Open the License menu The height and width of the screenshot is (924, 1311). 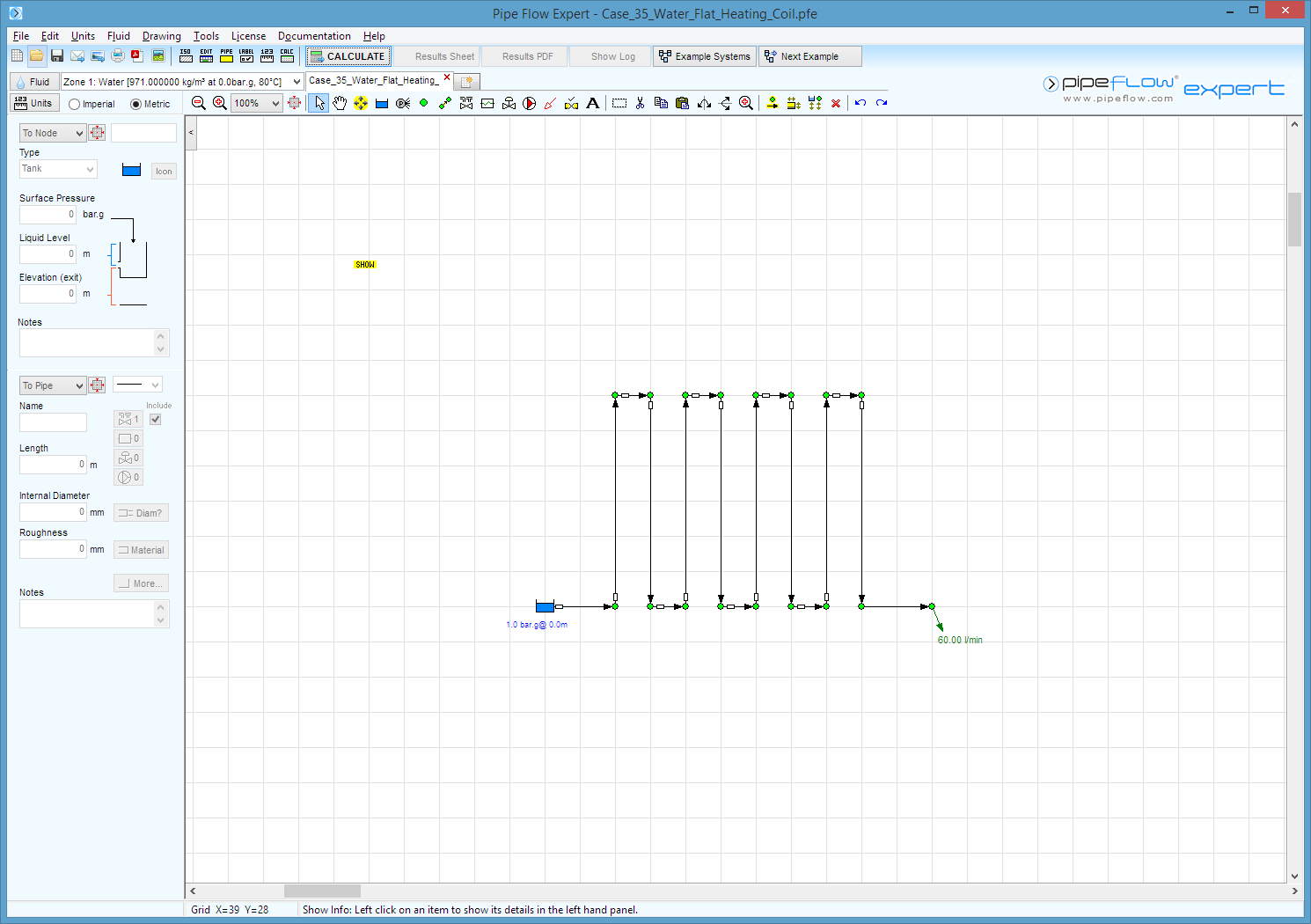click(x=248, y=36)
